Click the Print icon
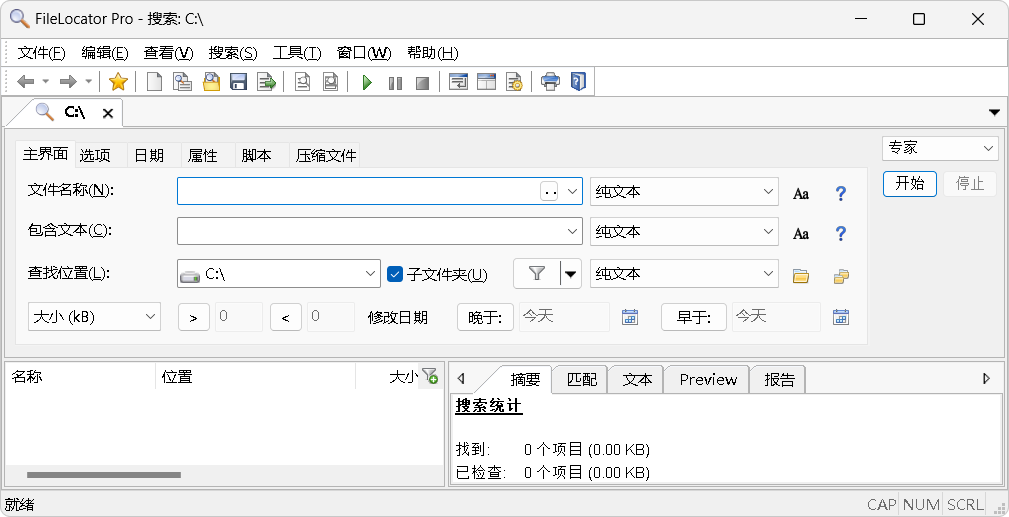This screenshot has width=1009, height=517. (x=550, y=82)
